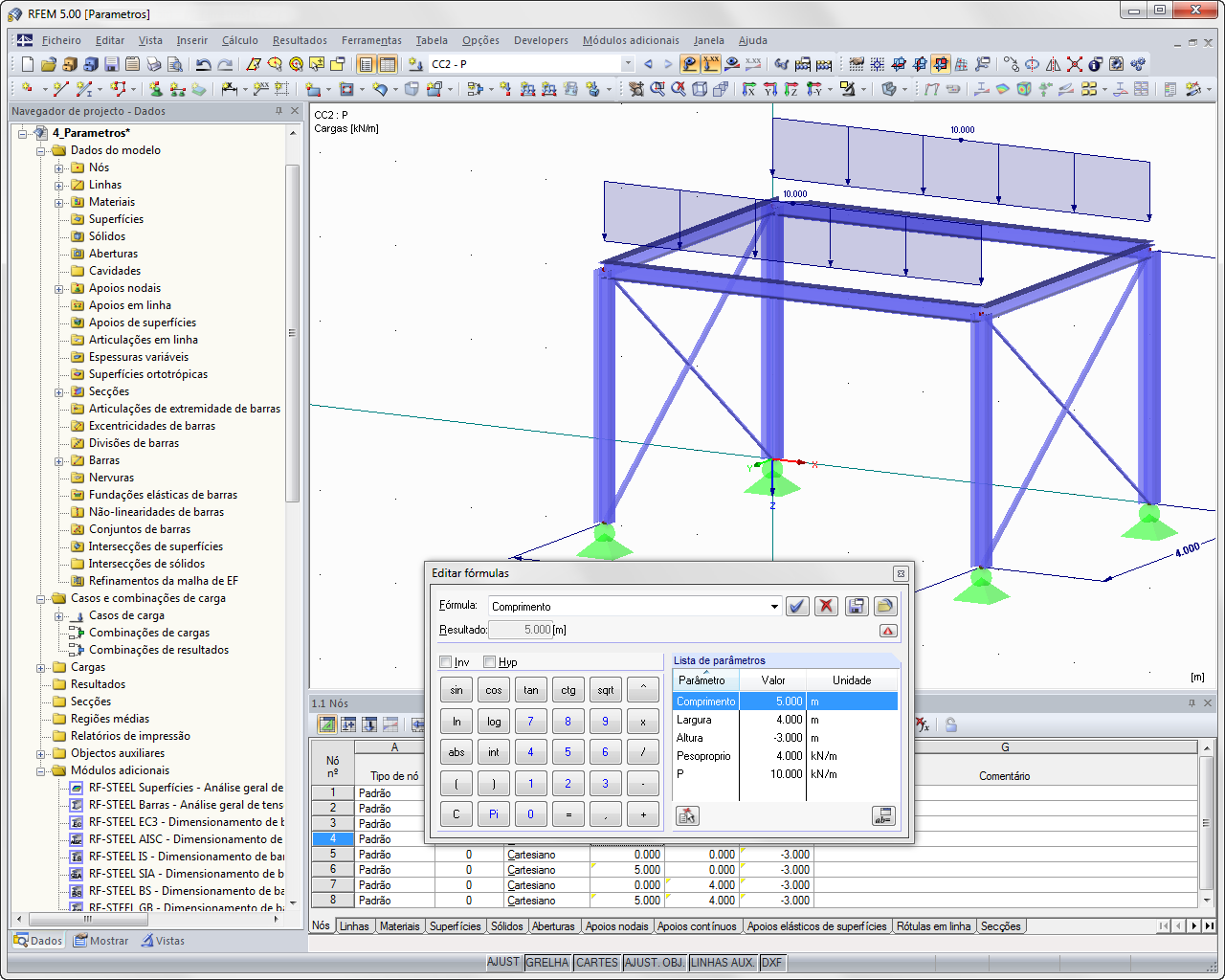Viewport: 1225px width, 980px height.
Task: Select the Pesoproprio parameter row
Action: (x=786, y=756)
